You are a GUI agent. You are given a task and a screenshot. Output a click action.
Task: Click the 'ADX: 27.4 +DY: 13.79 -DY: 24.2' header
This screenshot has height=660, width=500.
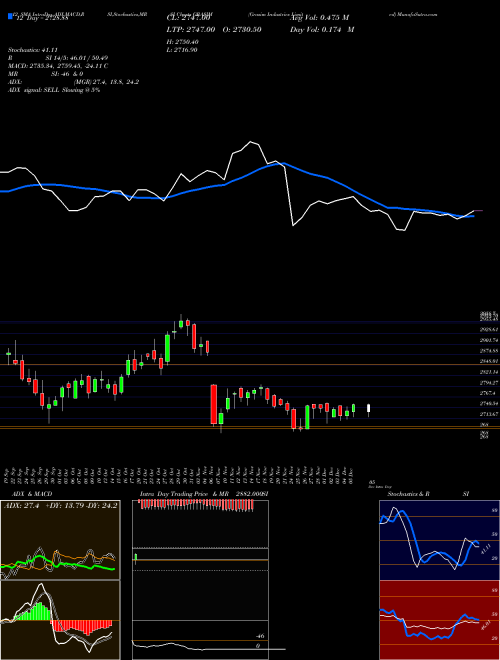61,505
